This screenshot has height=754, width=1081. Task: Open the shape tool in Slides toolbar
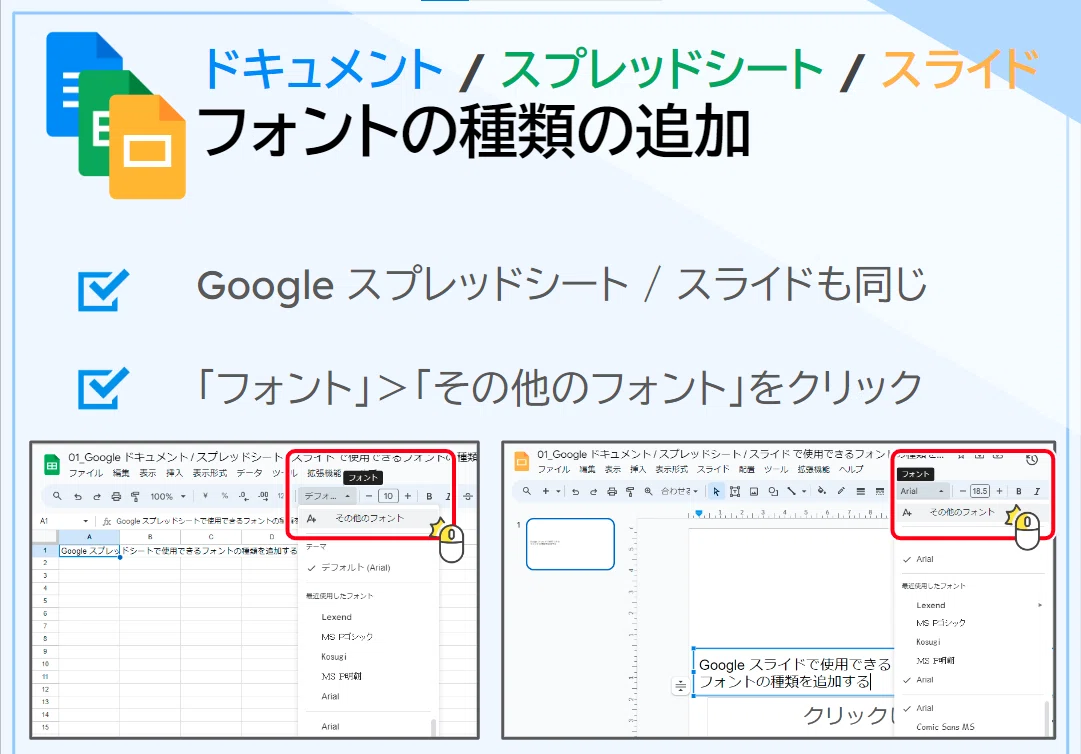pyautogui.click(x=773, y=491)
